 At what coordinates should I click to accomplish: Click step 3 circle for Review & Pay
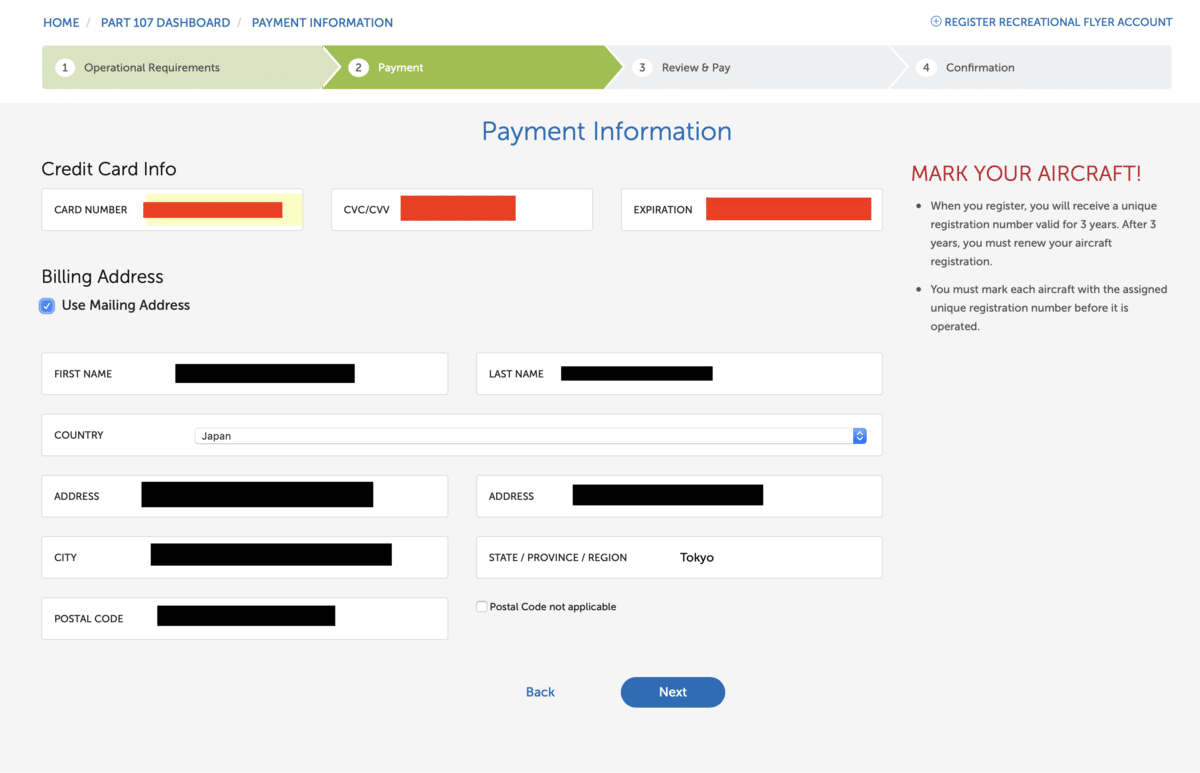click(x=642, y=68)
